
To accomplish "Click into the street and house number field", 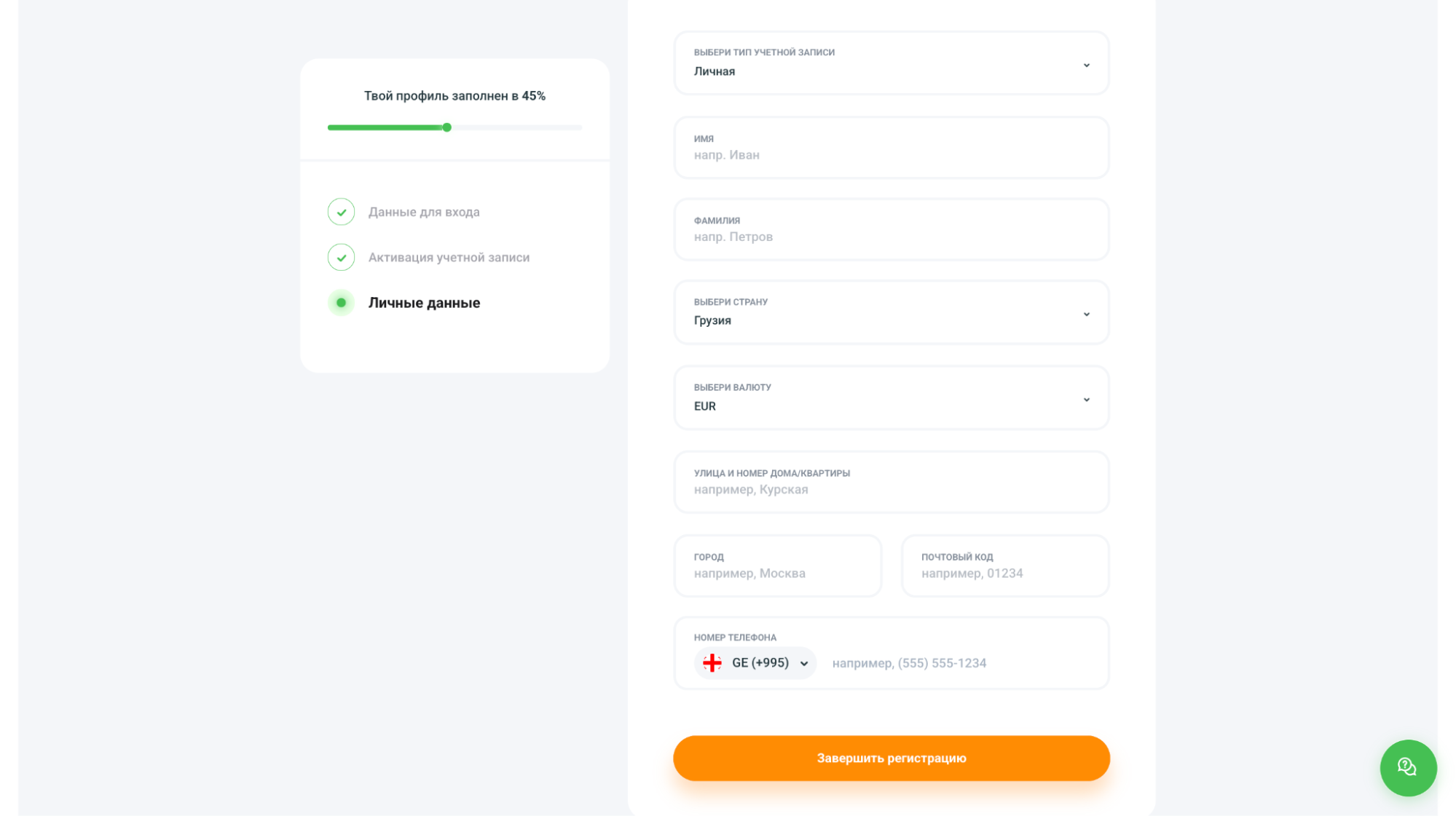I will [x=891, y=482].
